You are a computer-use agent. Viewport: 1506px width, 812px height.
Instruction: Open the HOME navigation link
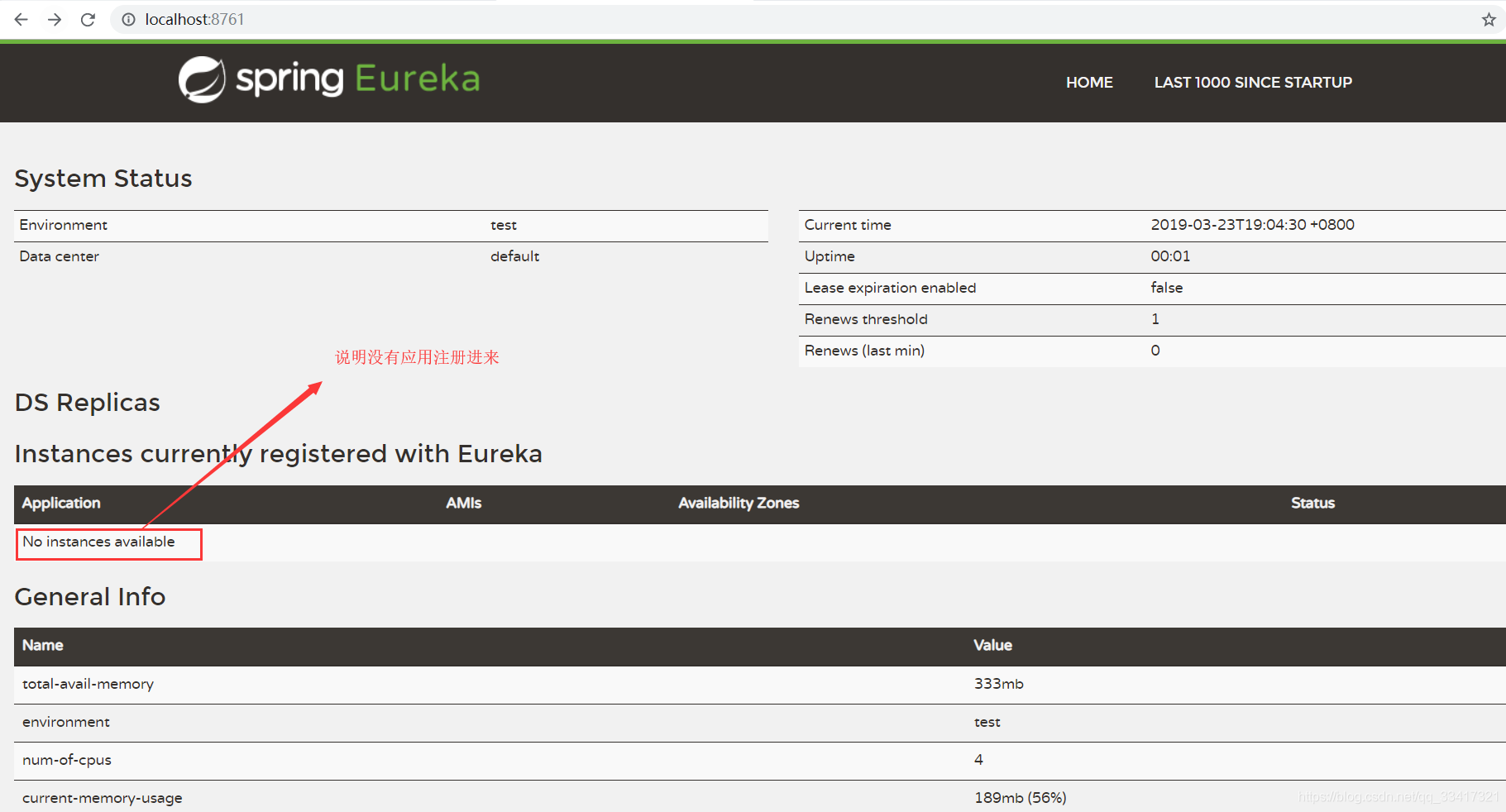click(1089, 83)
